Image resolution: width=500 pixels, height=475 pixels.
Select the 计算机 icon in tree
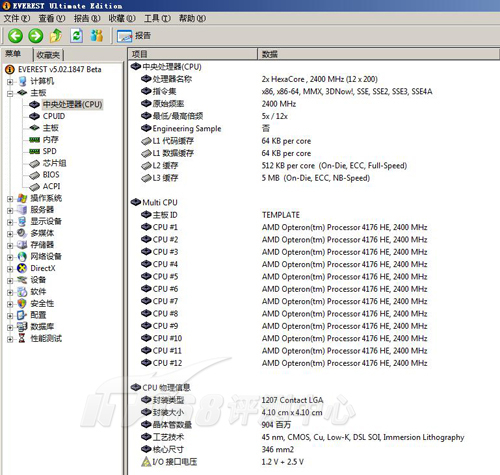22,81
